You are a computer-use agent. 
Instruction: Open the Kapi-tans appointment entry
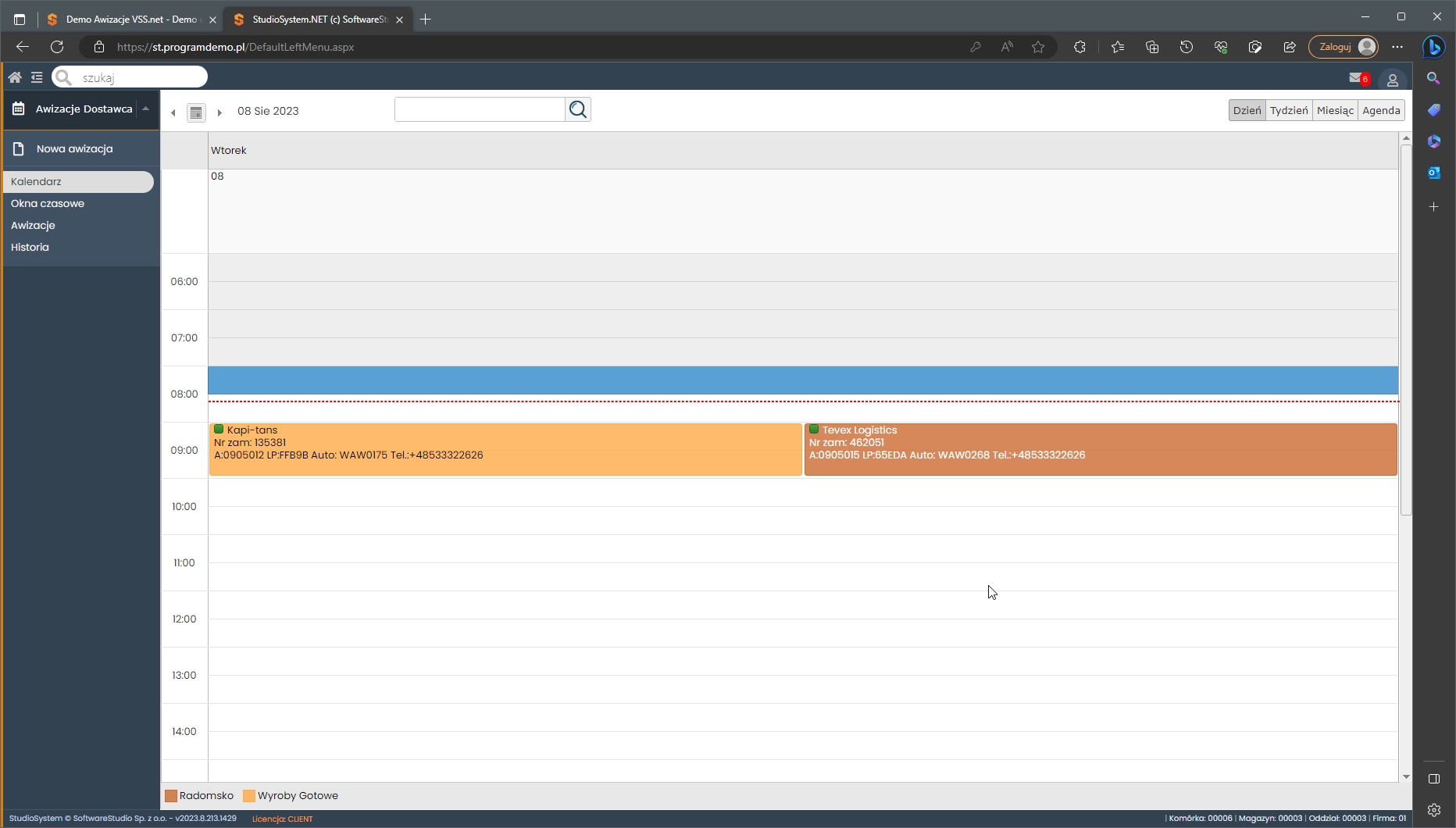[505, 449]
